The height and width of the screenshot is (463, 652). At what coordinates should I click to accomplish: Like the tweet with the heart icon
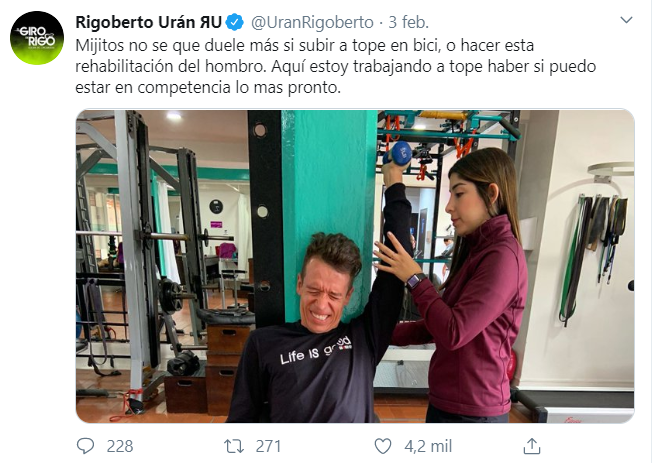[x=383, y=446]
